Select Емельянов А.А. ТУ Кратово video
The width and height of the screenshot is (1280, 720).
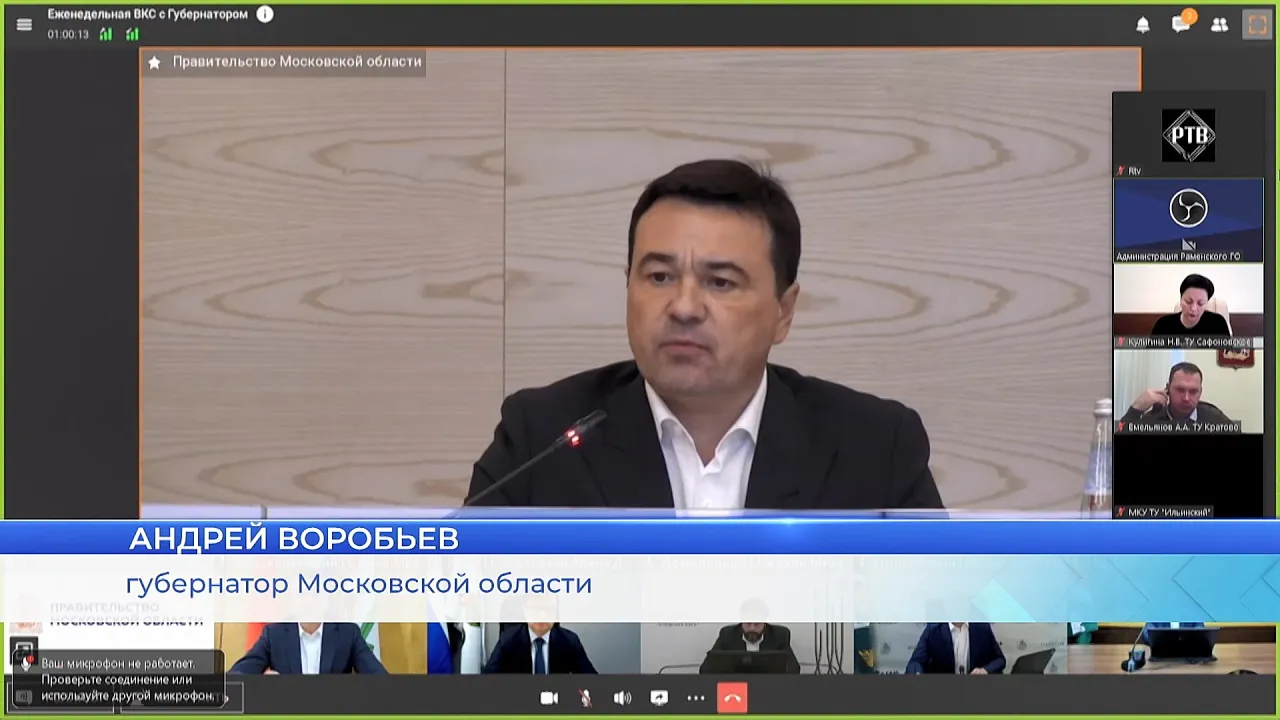1189,391
